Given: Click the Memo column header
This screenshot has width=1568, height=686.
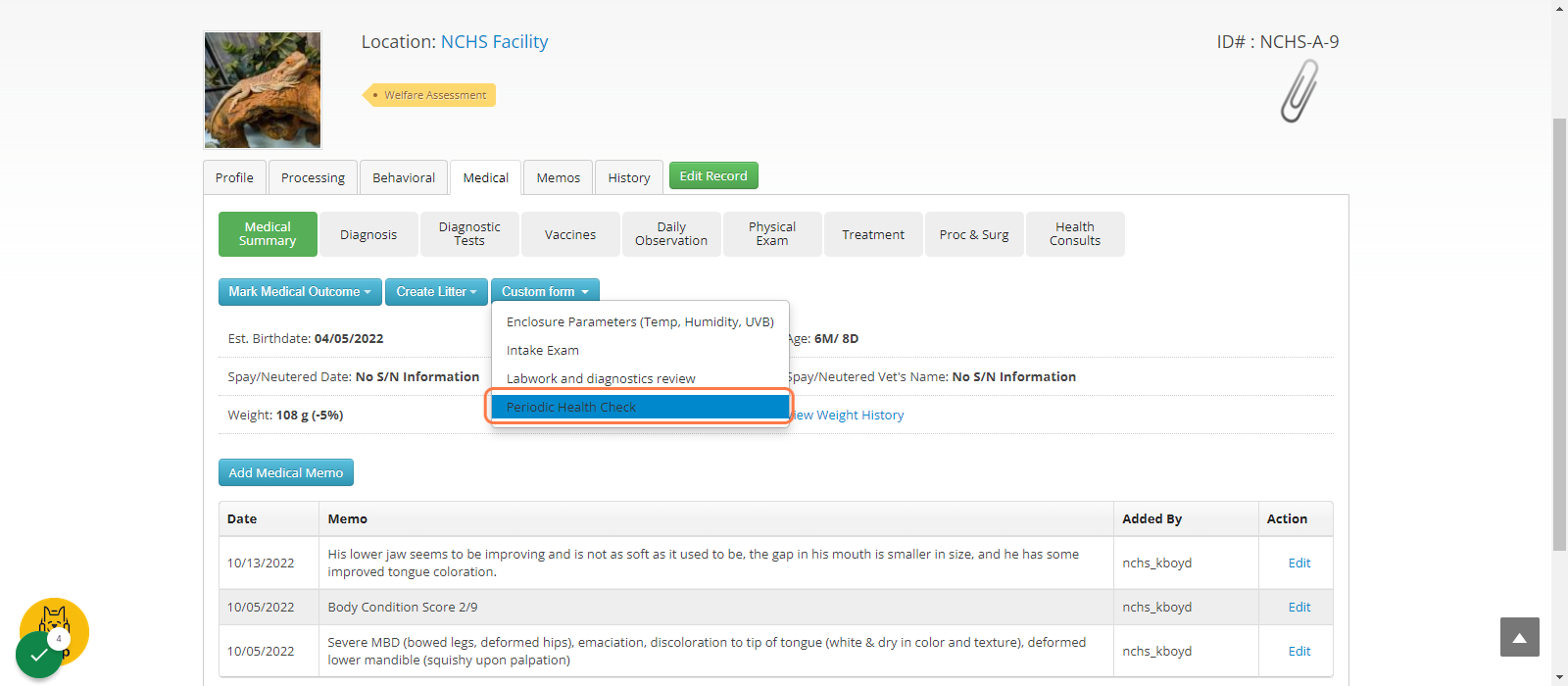Looking at the screenshot, I should coord(716,518).
